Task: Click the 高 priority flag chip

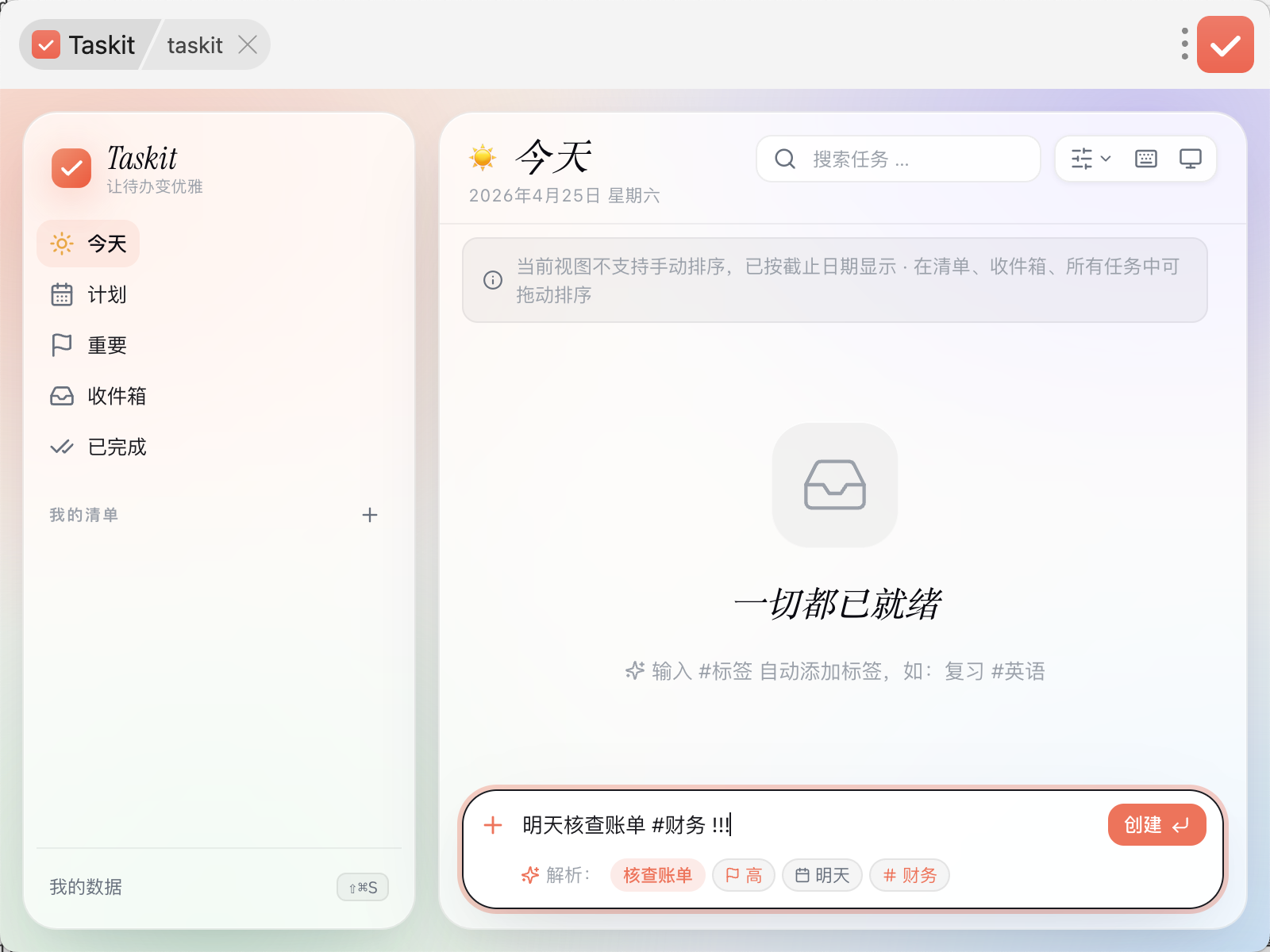Action: tap(744, 875)
